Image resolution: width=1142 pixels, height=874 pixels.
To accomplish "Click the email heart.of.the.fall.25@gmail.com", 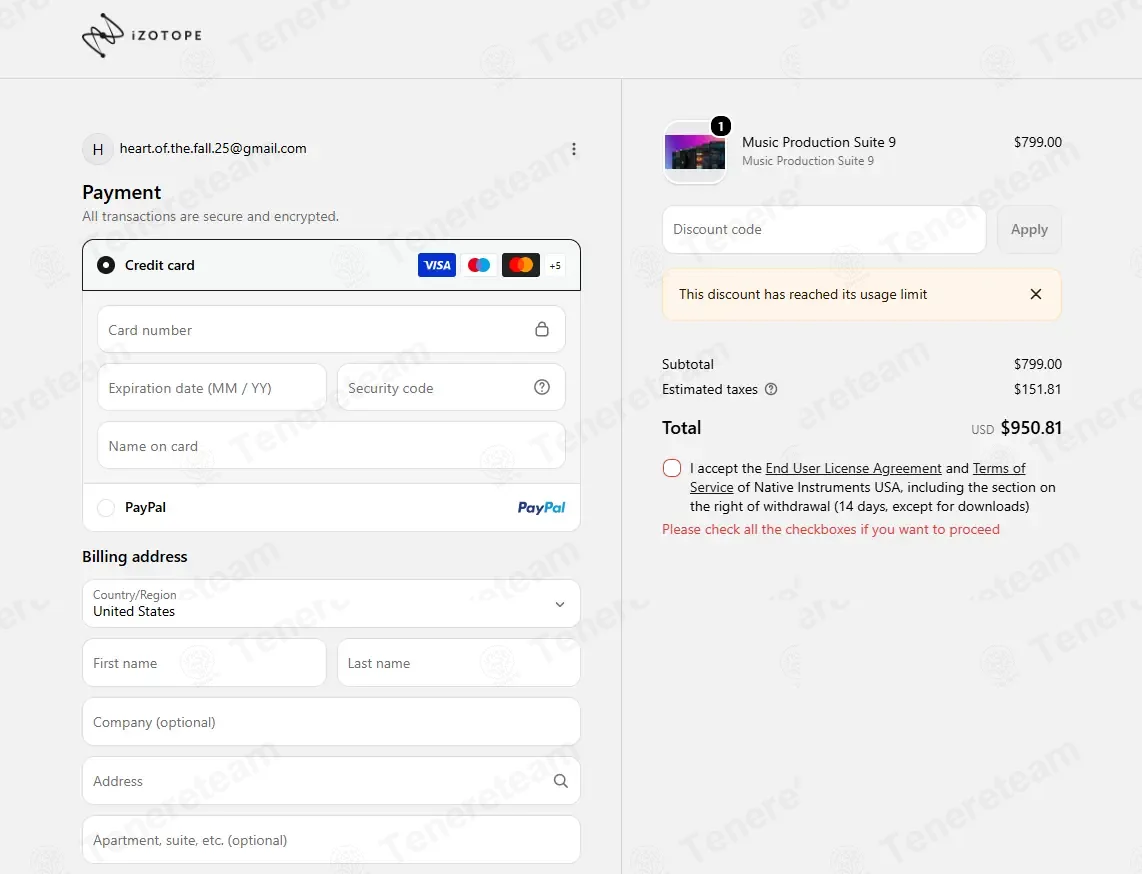I will (213, 149).
